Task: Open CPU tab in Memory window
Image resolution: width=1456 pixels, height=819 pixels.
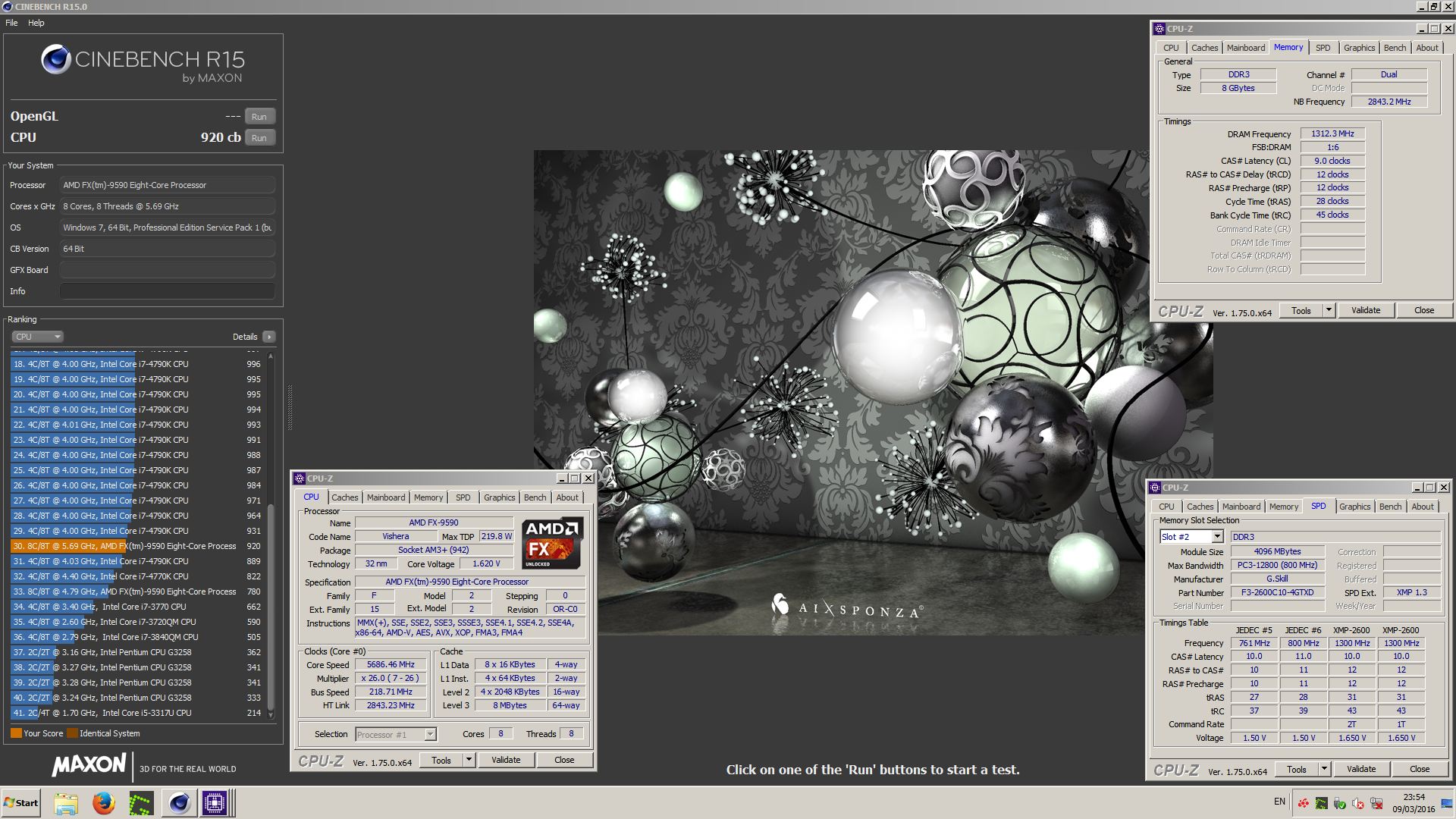Action: point(1172,48)
